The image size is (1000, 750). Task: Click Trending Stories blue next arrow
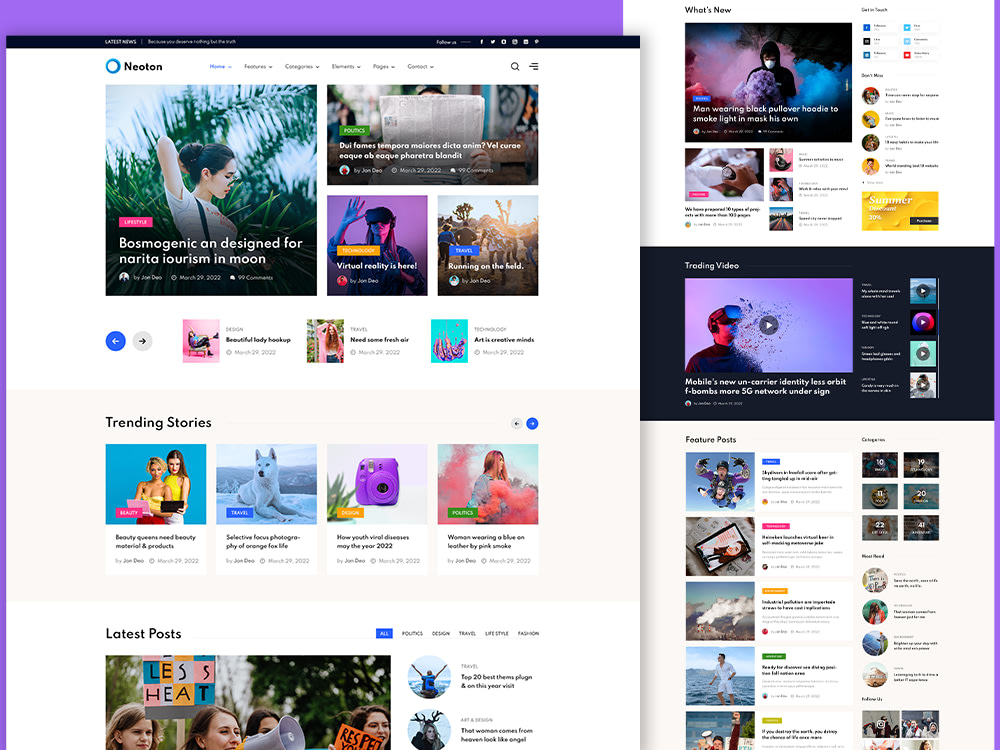[x=533, y=423]
